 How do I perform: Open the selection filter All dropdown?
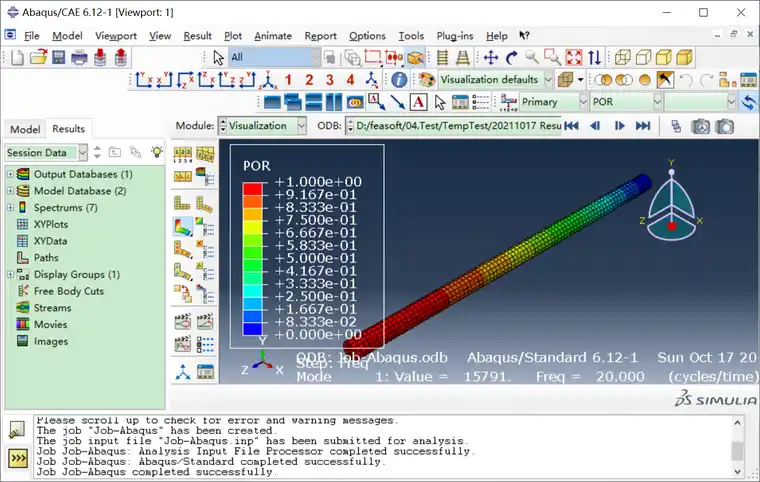(x=274, y=58)
